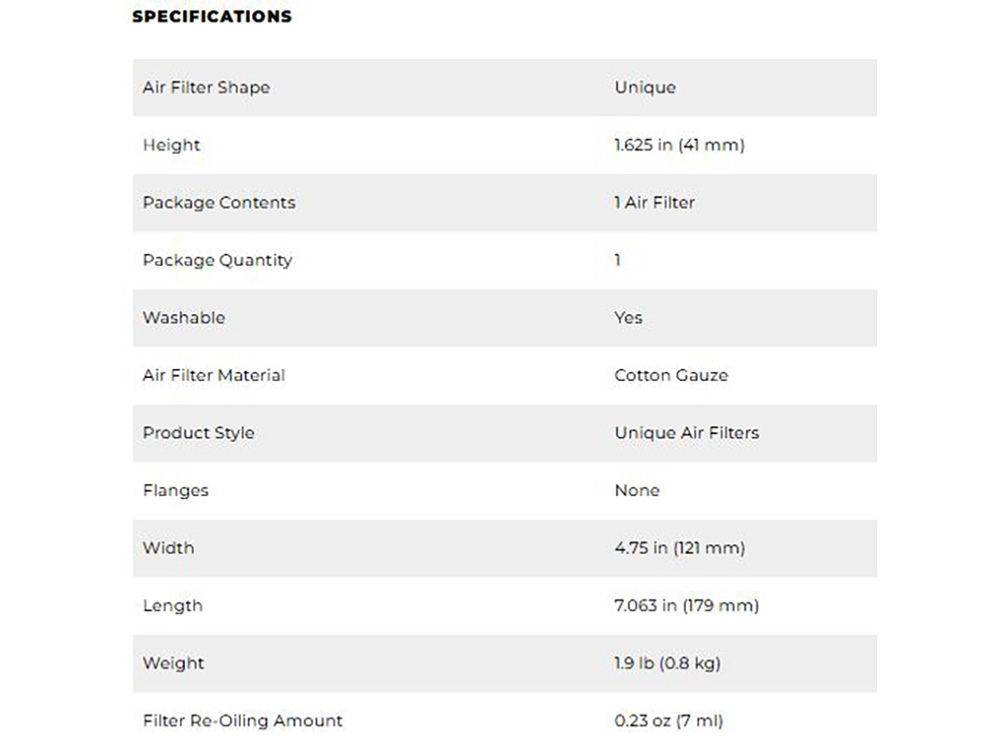
Task: Click the Air Filter Material label
Action: coord(213,375)
